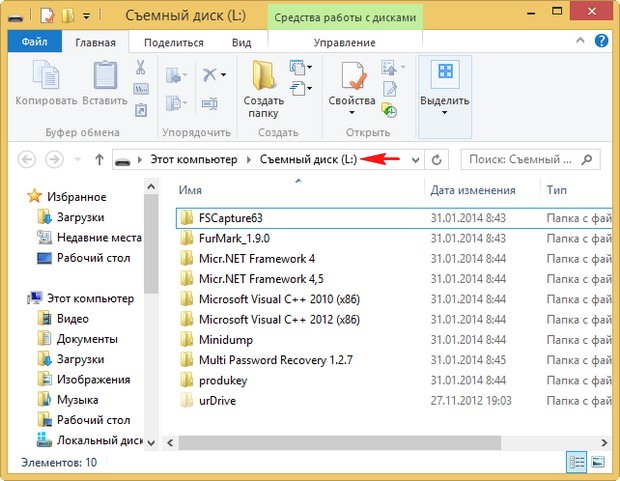Open the Поделиться (Share) ribbon tab
The width and height of the screenshot is (620, 481).
173,43
